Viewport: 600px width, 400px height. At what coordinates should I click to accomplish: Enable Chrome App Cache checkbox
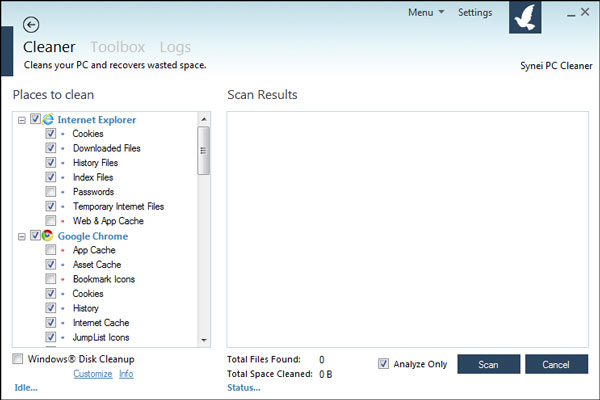tap(51, 250)
